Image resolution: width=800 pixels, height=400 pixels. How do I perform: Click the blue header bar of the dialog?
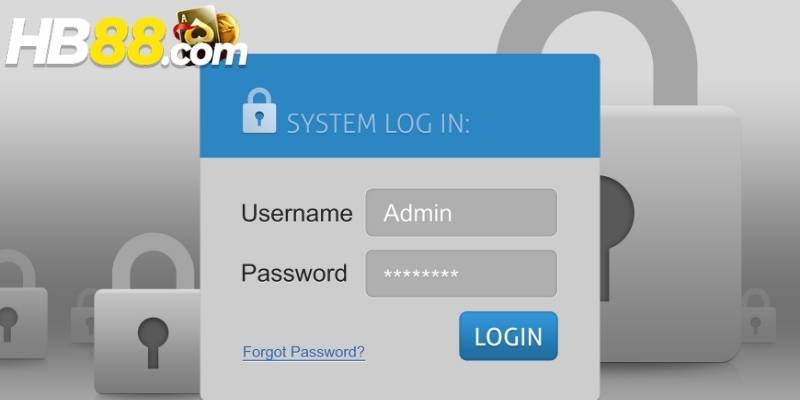[x=399, y=106]
